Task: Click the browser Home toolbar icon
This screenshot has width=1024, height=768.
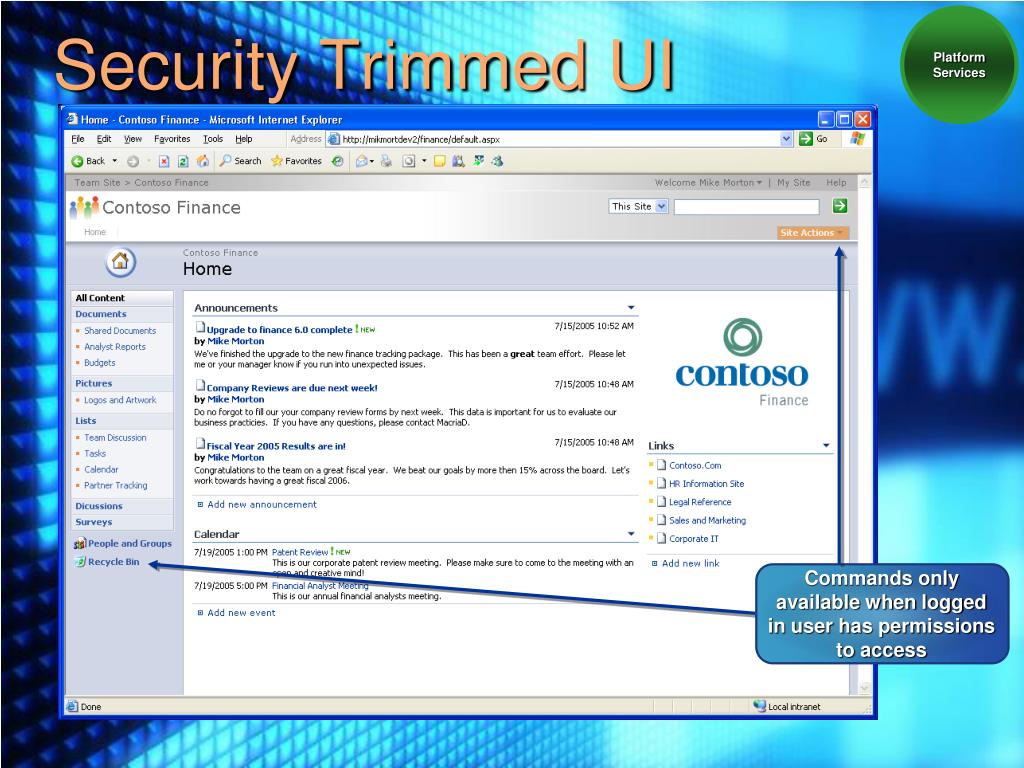Action: [203, 161]
